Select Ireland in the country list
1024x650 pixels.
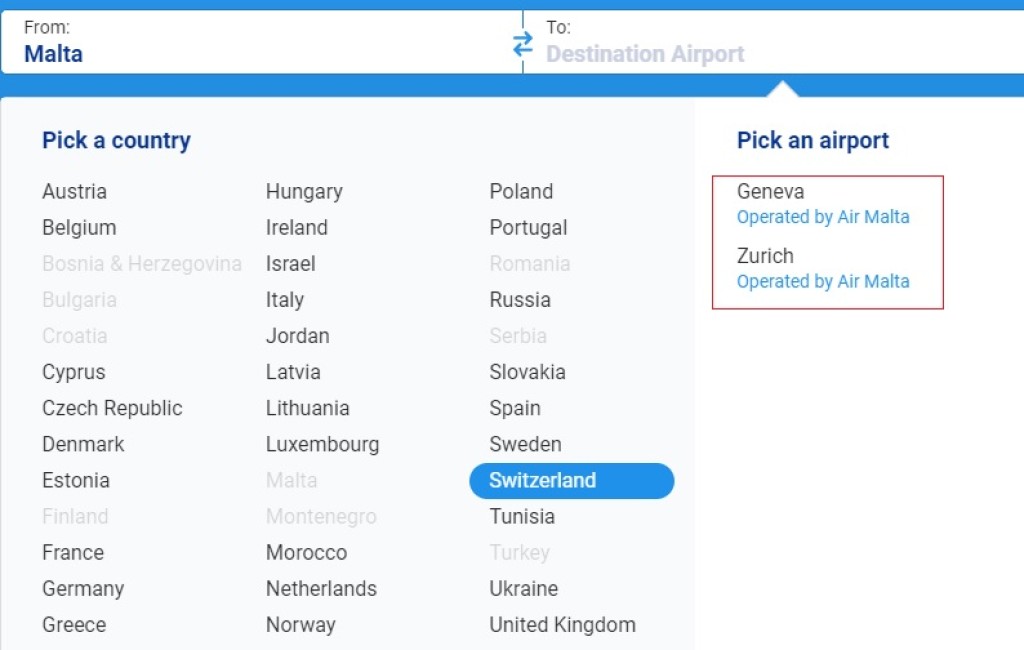coord(297,228)
